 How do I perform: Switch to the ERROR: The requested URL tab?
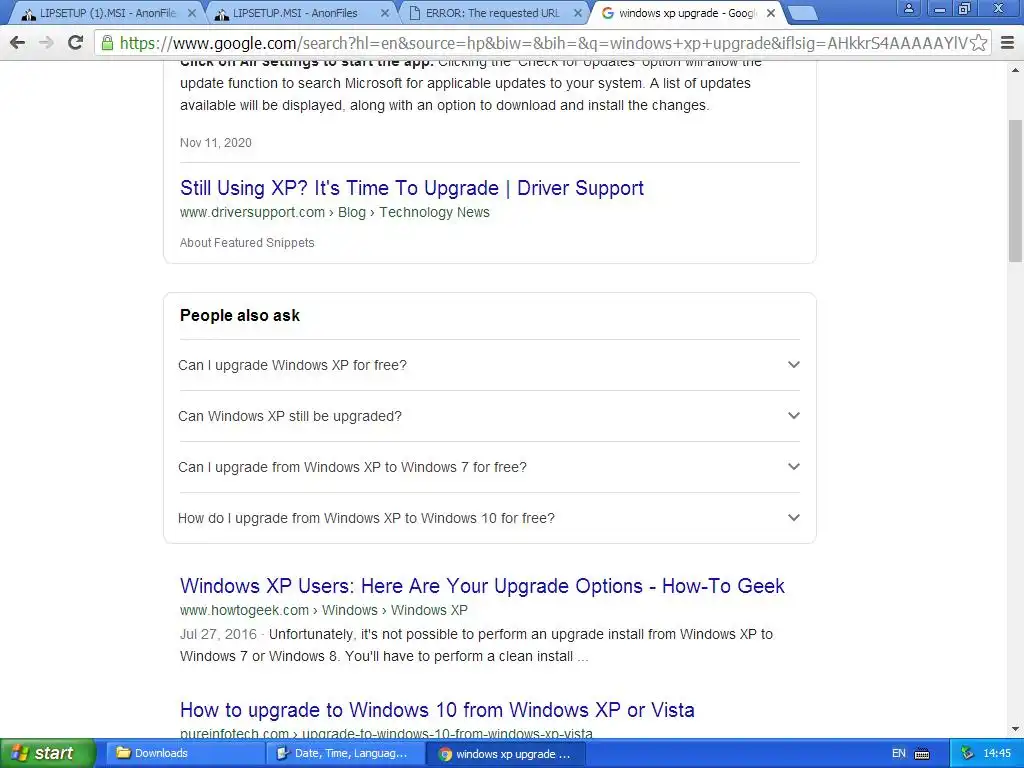(x=492, y=13)
